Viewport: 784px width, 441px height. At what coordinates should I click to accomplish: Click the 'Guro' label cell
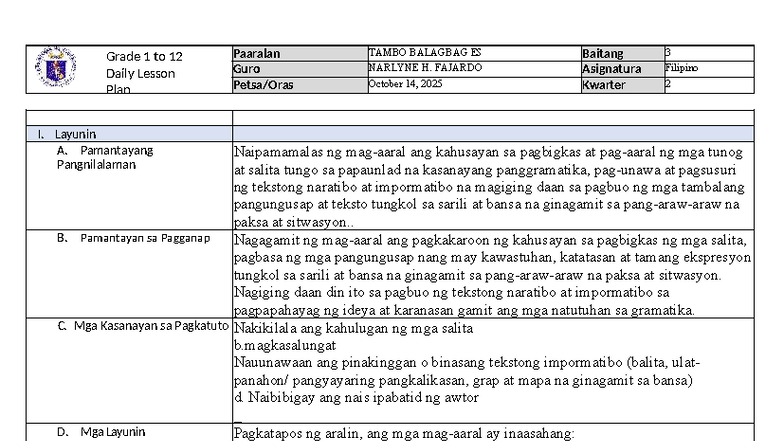click(300, 69)
